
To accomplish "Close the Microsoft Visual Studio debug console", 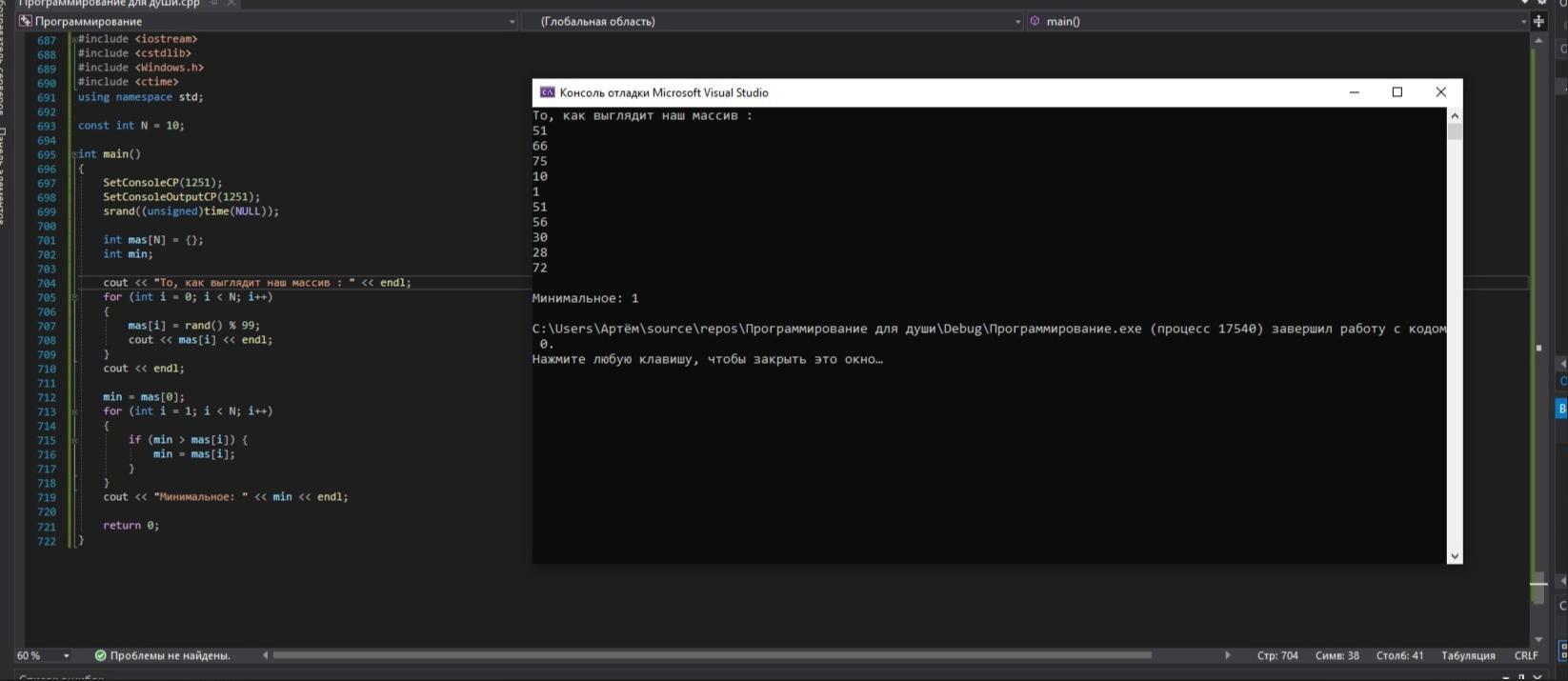I will point(1440,92).
